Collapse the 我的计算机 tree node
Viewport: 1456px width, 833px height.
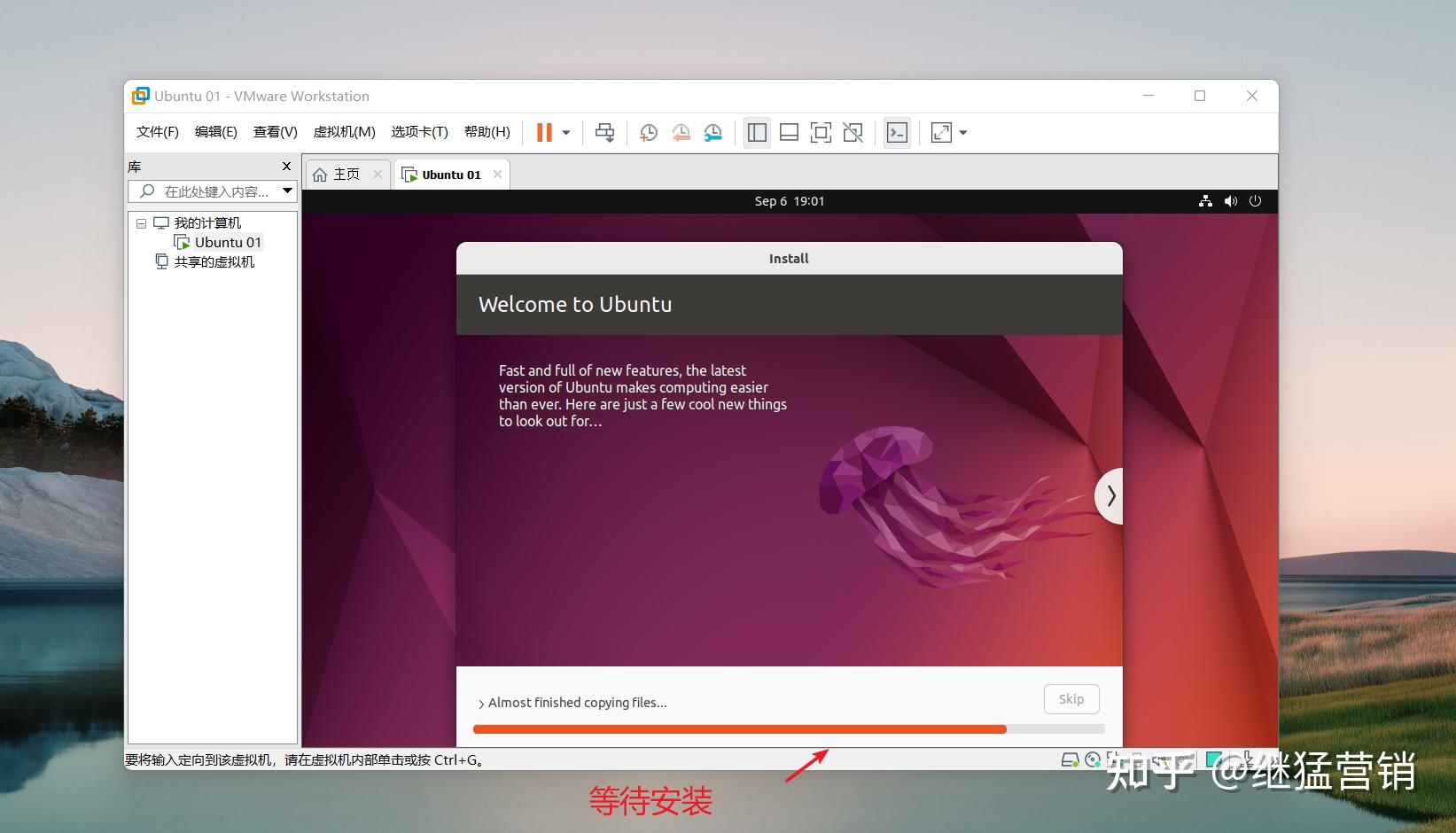pyautogui.click(x=141, y=223)
